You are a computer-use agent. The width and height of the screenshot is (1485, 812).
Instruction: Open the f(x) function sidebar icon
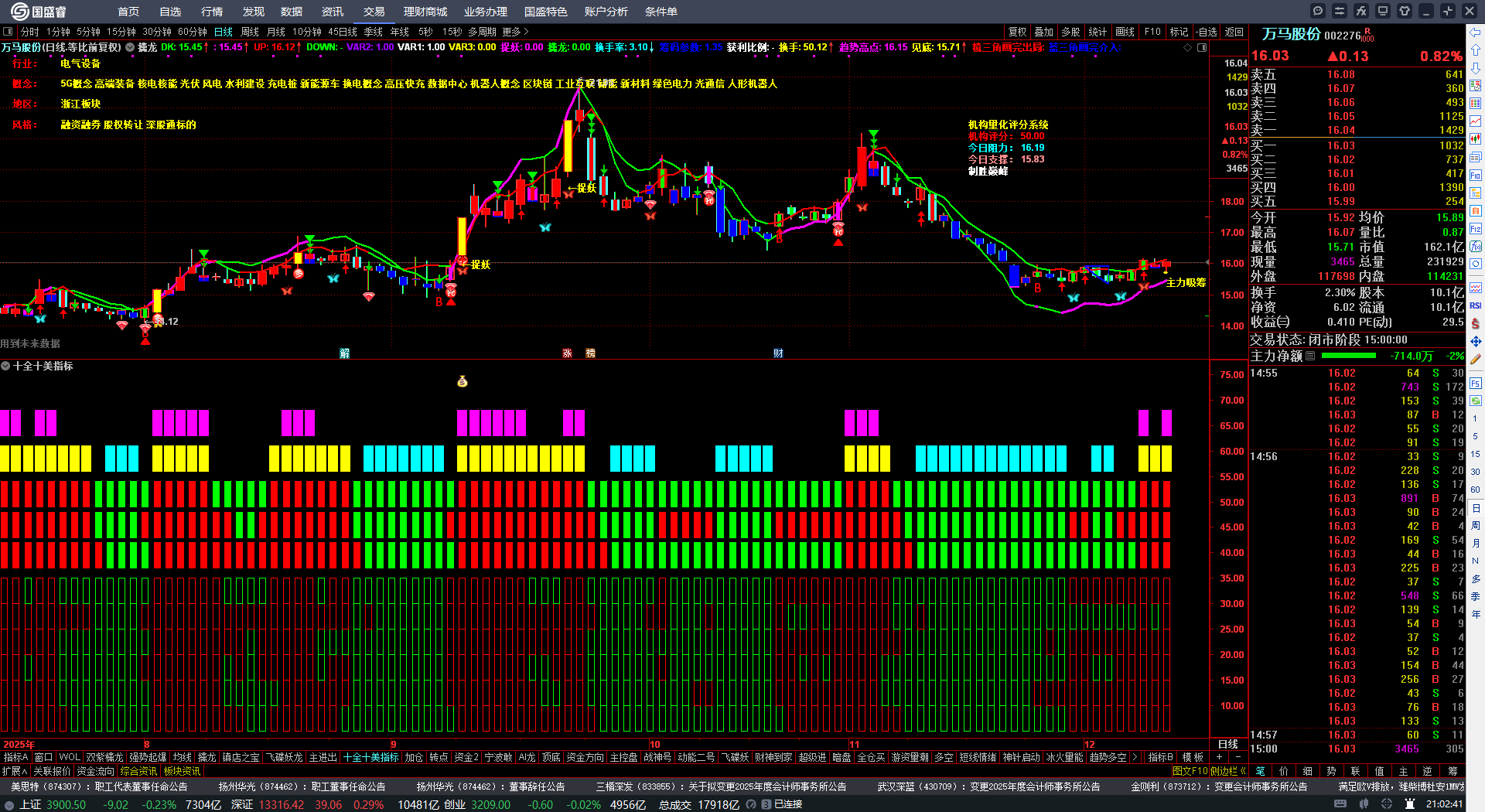pyautogui.click(x=1476, y=247)
